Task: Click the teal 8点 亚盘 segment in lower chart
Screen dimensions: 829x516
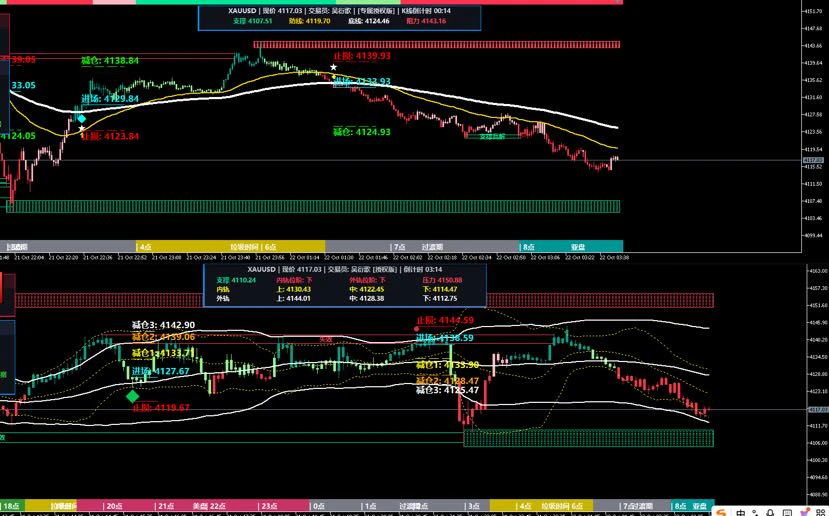Action: 693,506
